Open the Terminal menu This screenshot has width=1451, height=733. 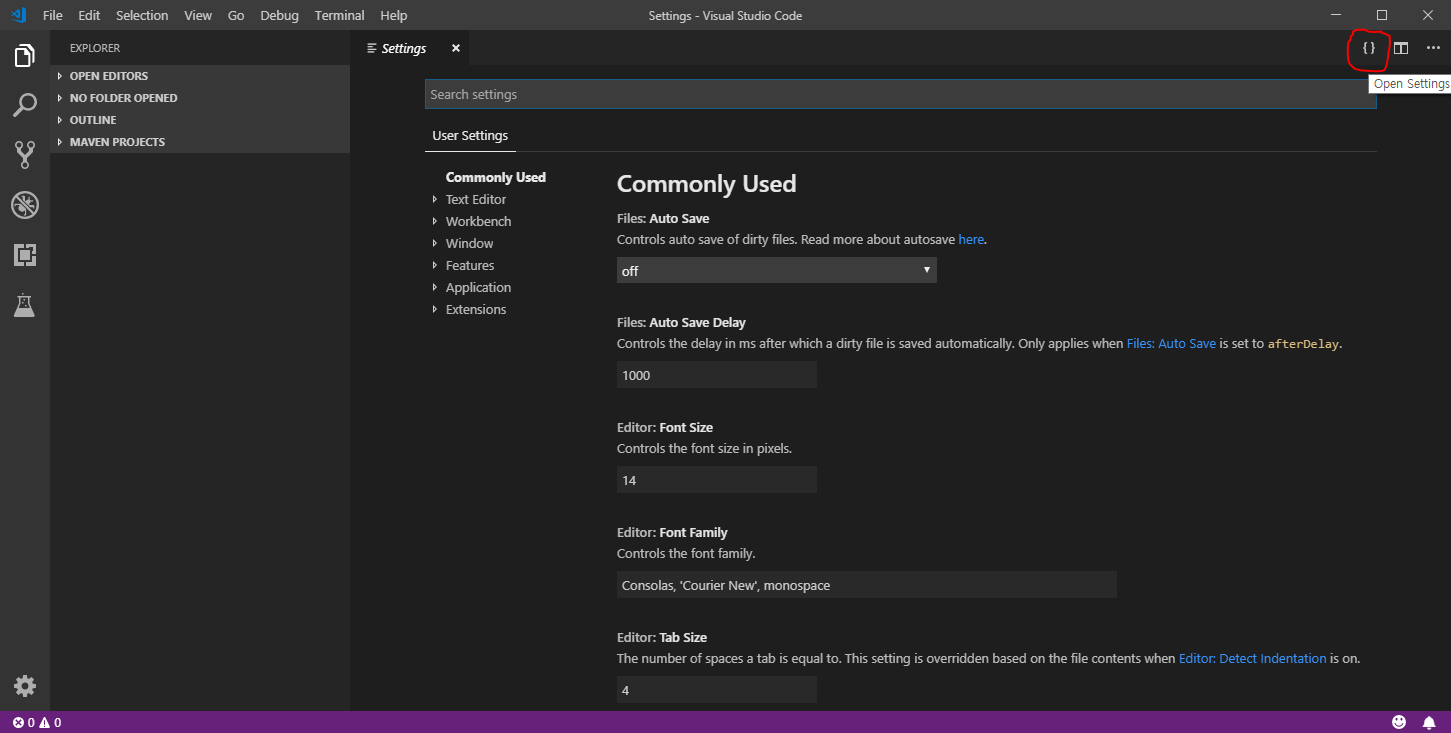pos(339,16)
